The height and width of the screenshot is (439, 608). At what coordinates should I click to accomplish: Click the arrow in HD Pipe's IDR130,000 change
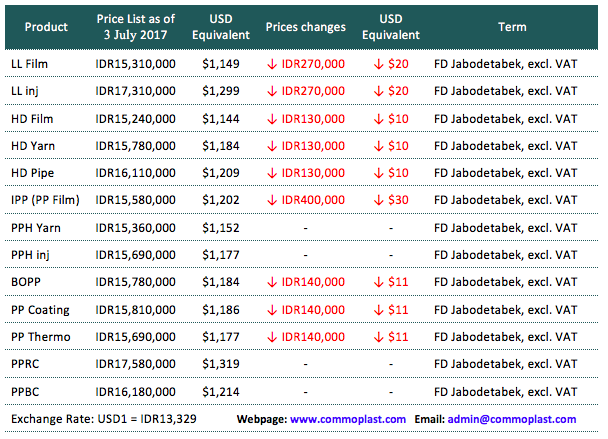point(273,173)
